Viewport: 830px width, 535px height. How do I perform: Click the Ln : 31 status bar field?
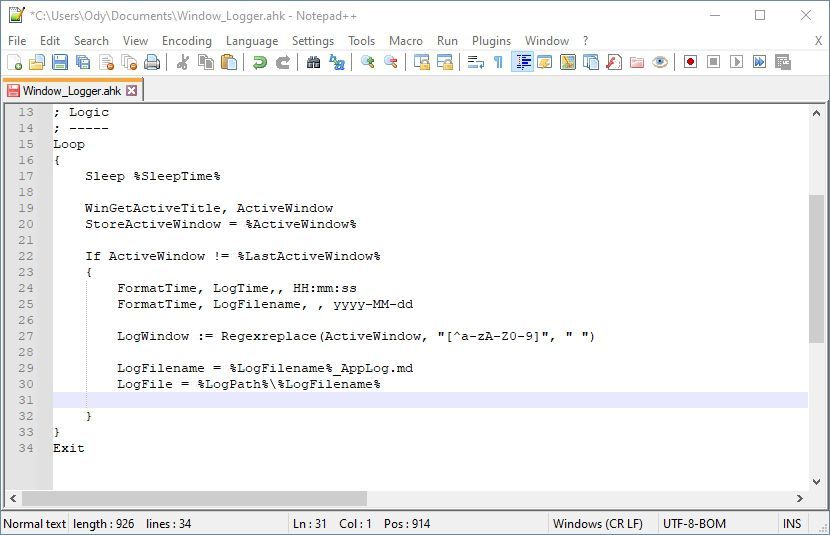[x=310, y=524]
